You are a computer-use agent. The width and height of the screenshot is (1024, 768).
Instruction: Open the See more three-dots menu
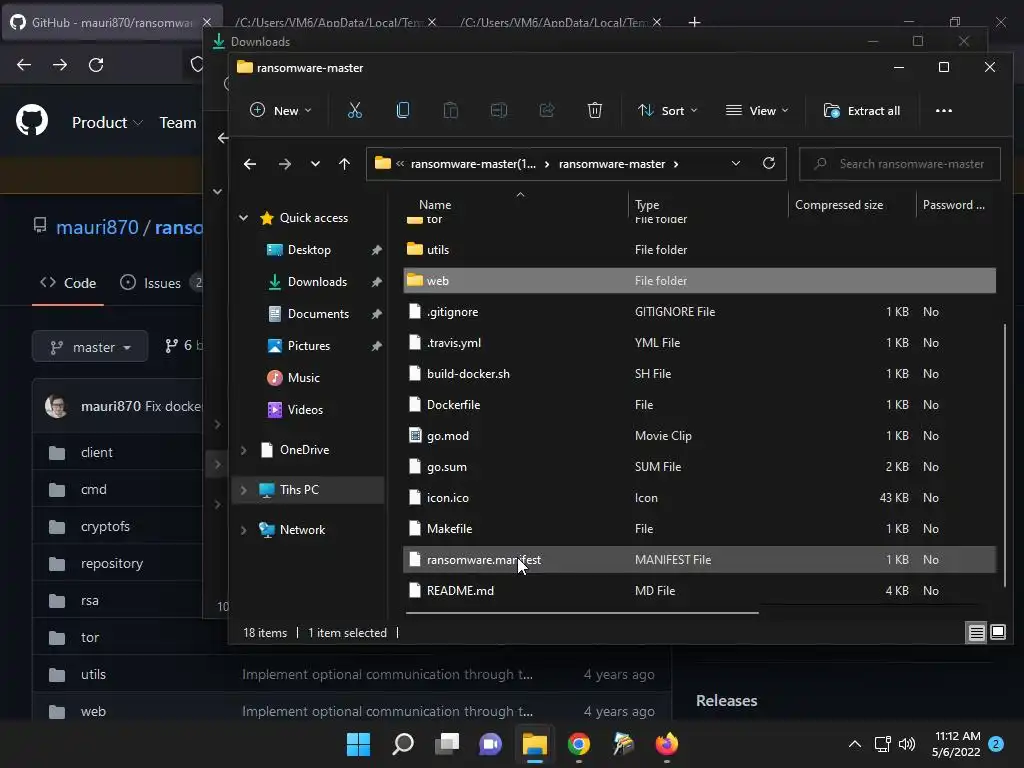tap(944, 110)
